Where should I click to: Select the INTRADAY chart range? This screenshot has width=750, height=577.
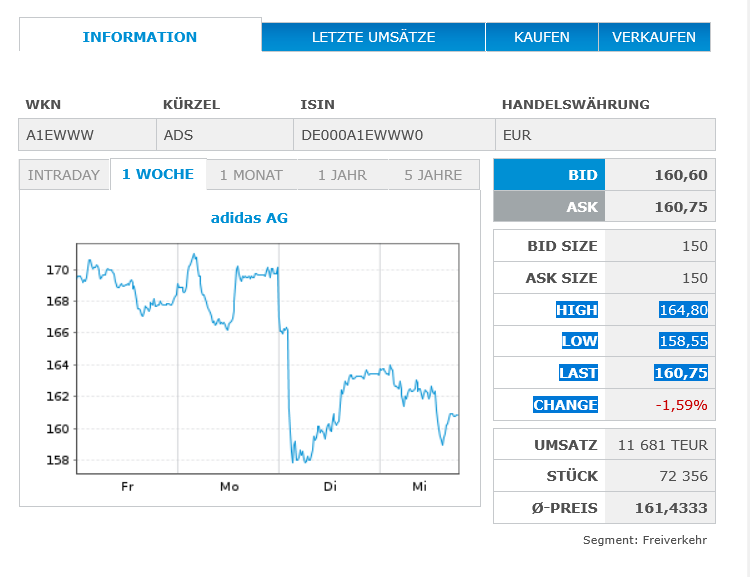click(x=64, y=175)
